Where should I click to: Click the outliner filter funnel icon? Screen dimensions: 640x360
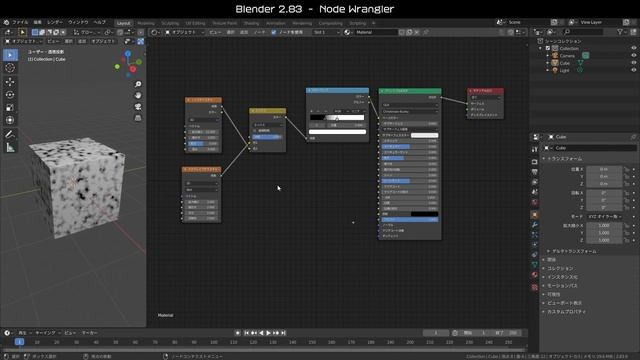(620, 31)
